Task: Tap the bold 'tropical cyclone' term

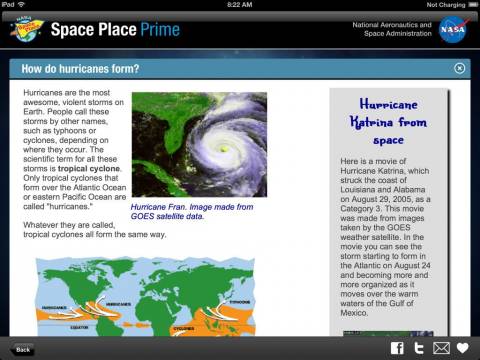Action: 89,168
